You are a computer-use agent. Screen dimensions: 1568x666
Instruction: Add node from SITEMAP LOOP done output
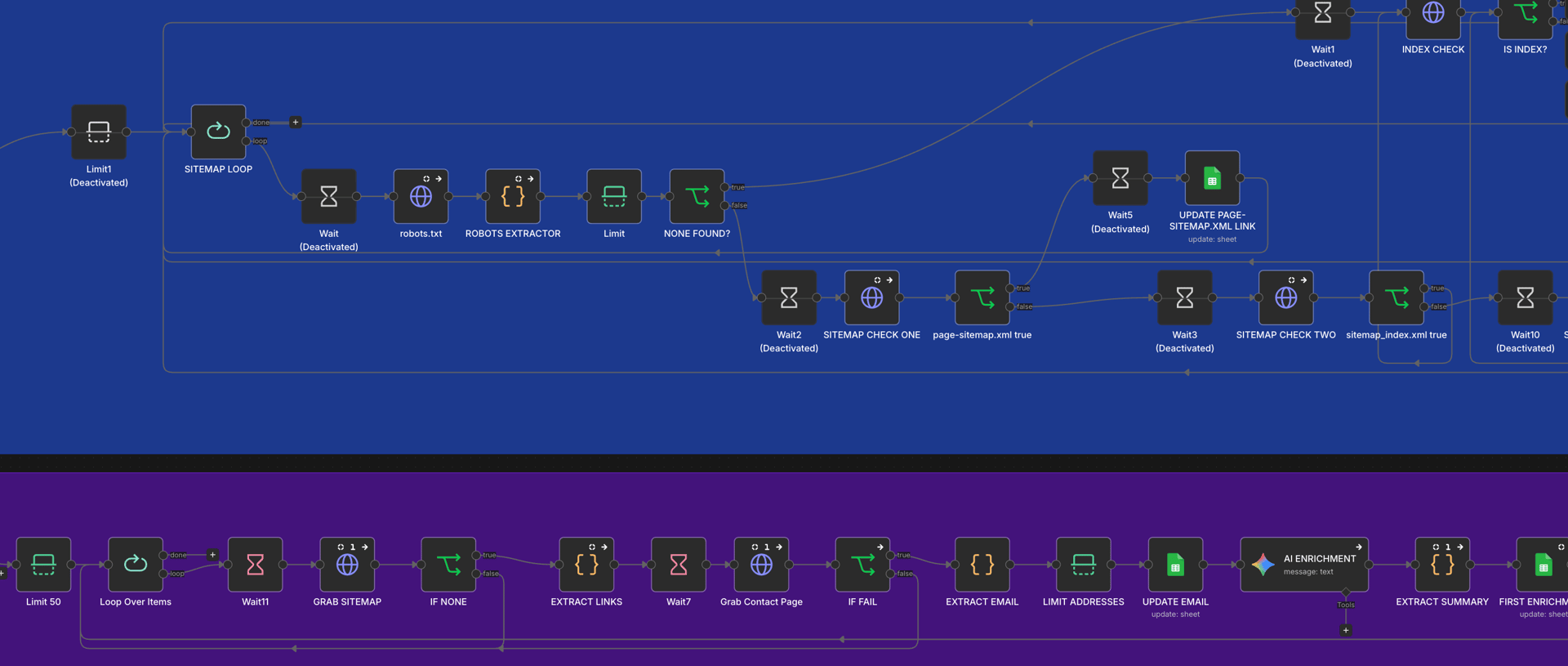[296, 123]
